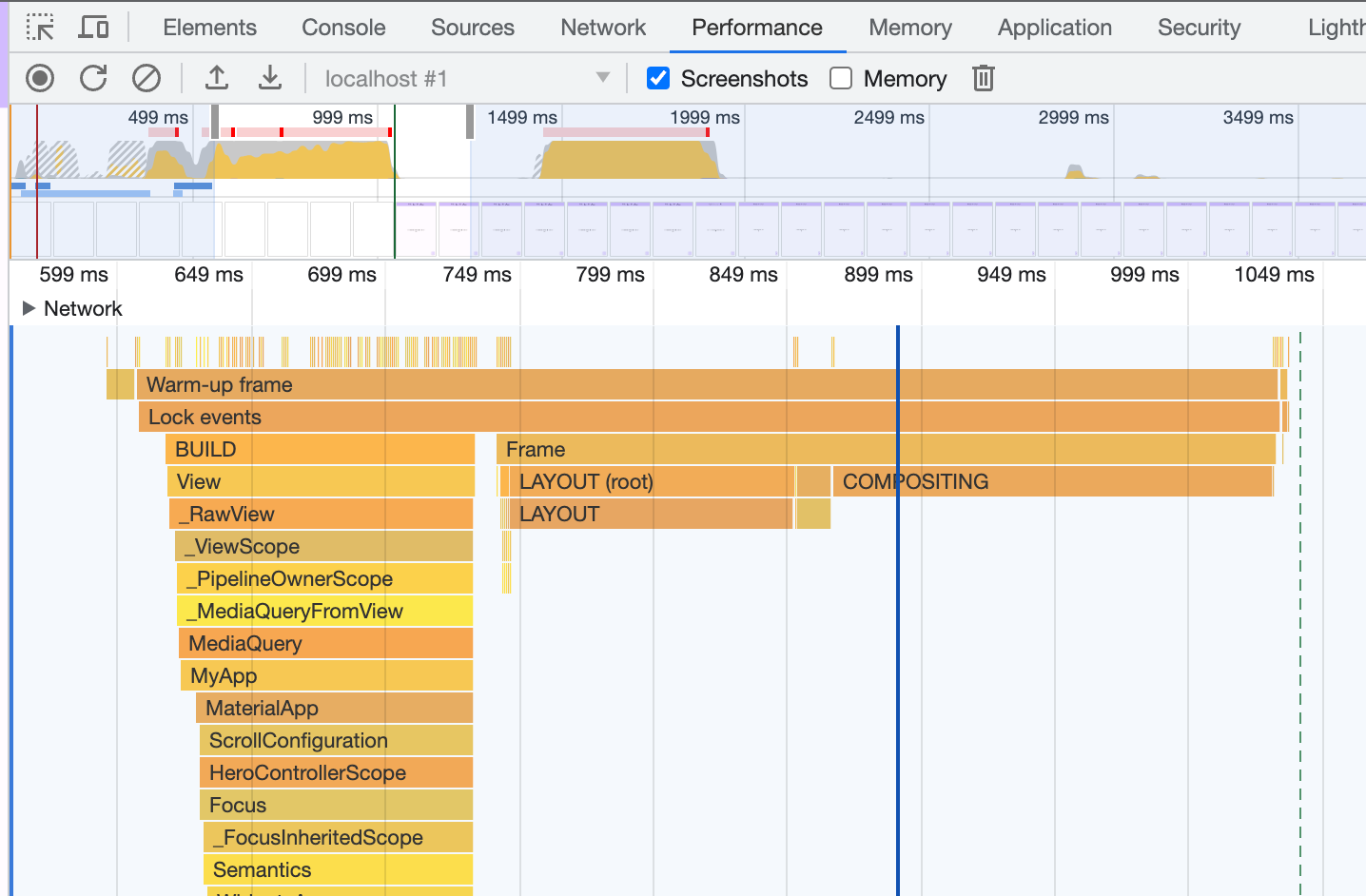Click the save profile download icon
Viewport: 1366px width, 896px height.
[270, 78]
